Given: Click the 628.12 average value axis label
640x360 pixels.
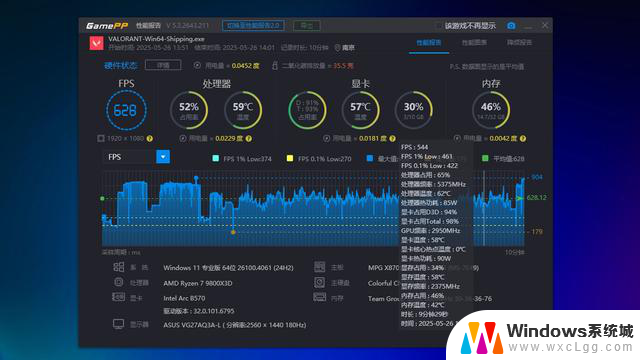Looking at the screenshot, I should point(536,198).
